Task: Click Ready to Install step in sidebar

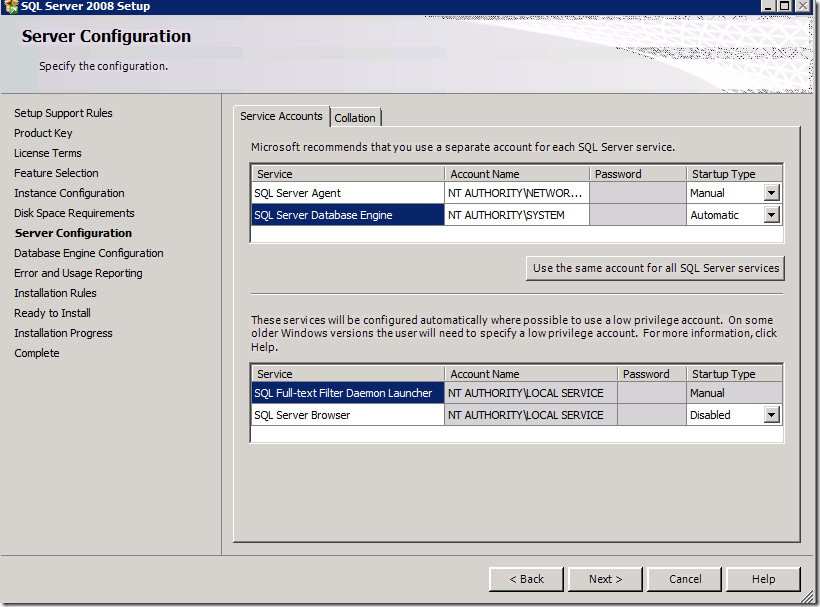Action: click(x=52, y=313)
